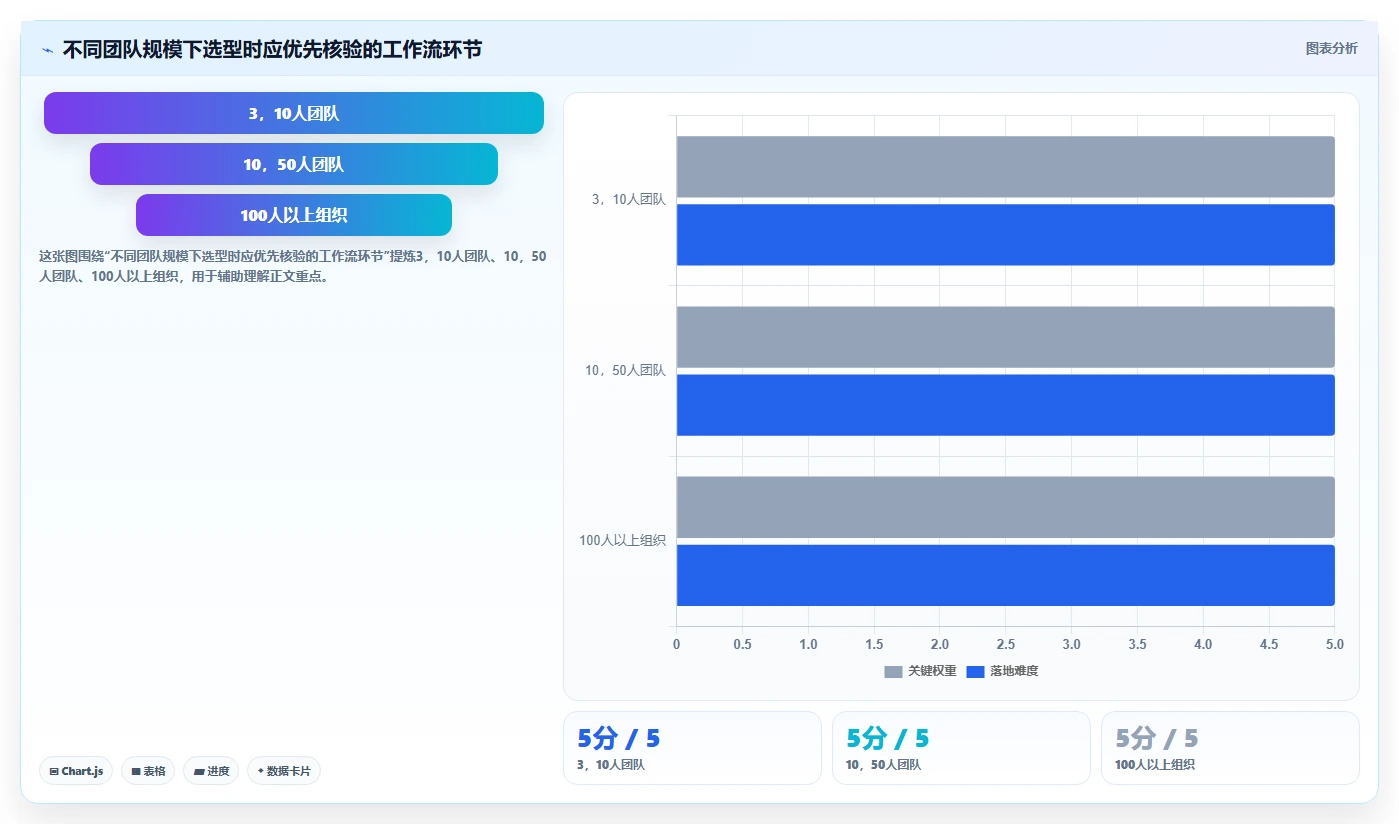Click the gray 关键权重 bar for 100人以上组织

(1006, 507)
